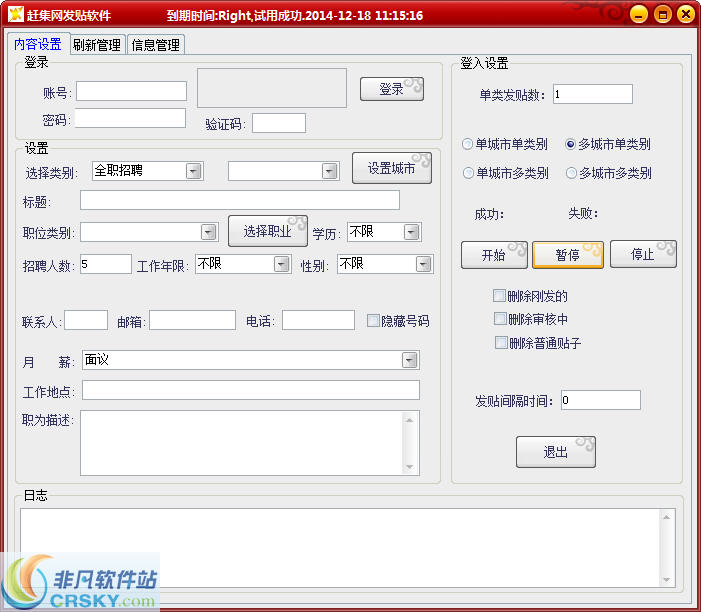
Task: Click the 成功: status label
Action: pyautogui.click(x=490, y=214)
